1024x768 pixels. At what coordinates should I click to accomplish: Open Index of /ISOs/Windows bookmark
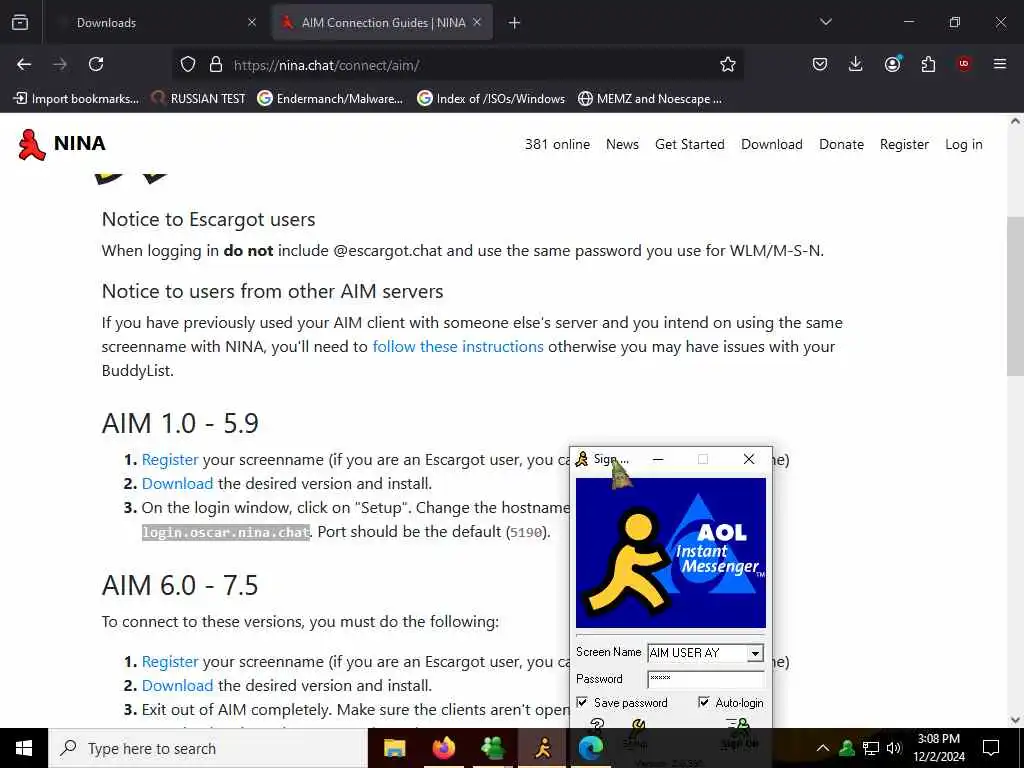491,99
